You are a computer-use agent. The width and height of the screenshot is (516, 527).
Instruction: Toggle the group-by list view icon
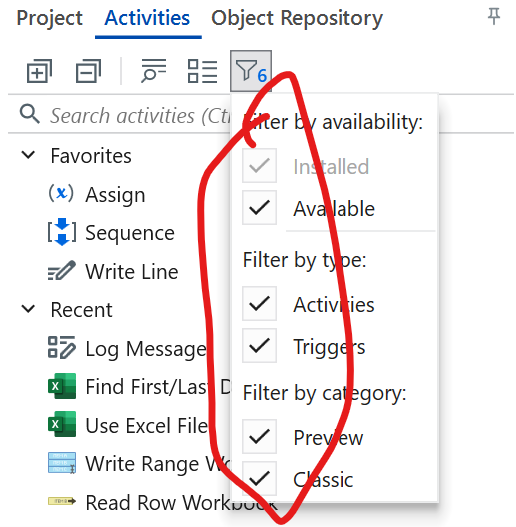pyautogui.click(x=202, y=71)
